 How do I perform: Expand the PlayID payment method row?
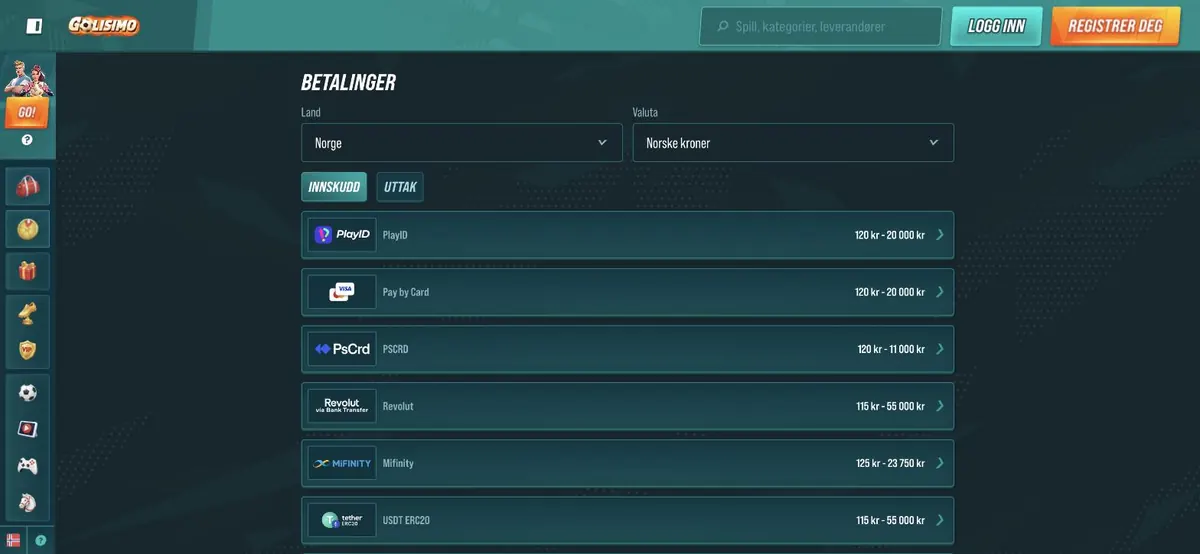[627, 235]
